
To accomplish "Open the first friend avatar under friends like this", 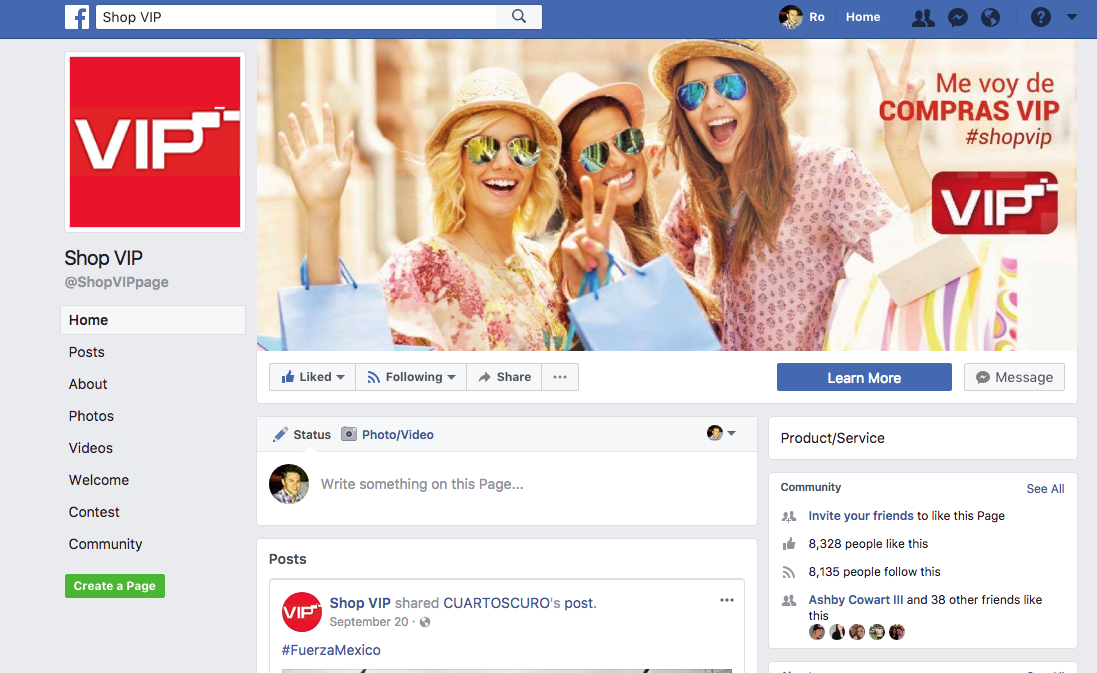I will pos(817,632).
